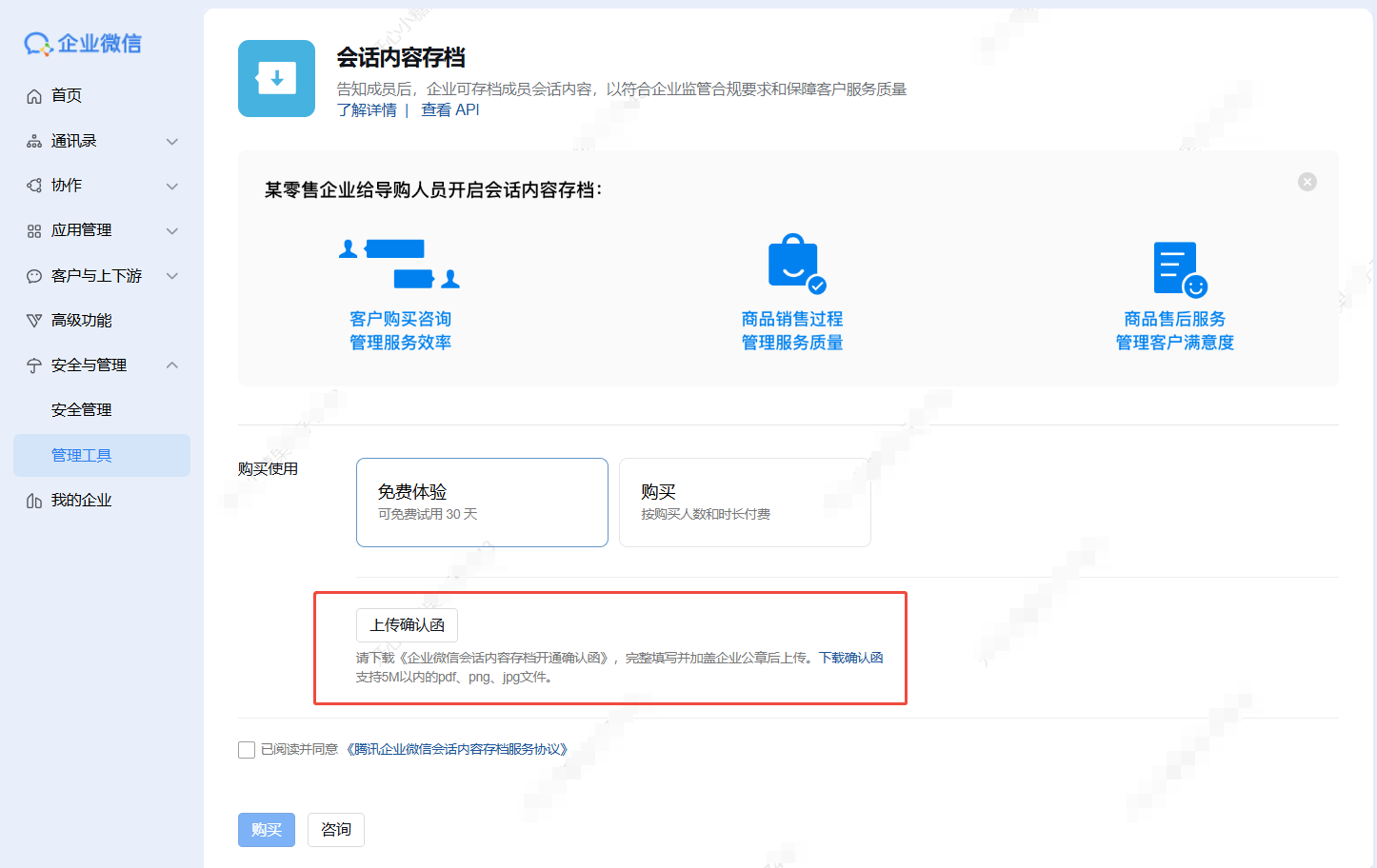Click the 查看 API link
The height and width of the screenshot is (868, 1377).
pyautogui.click(x=450, y=110)
